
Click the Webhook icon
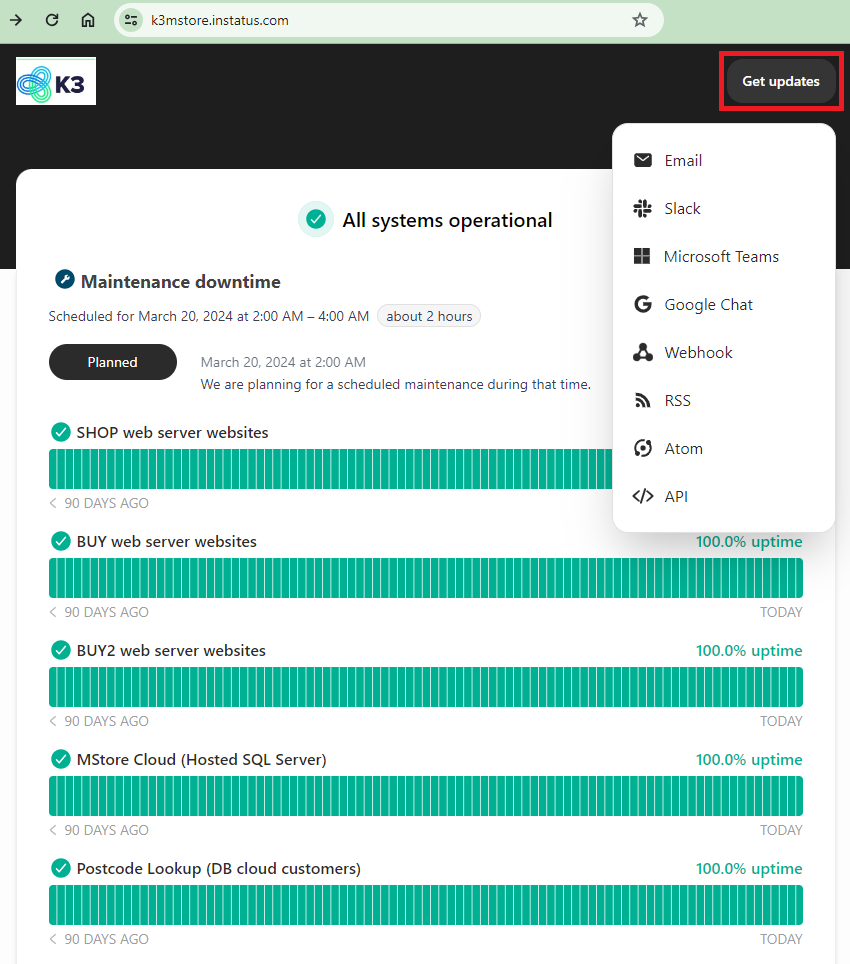[643, 352]
